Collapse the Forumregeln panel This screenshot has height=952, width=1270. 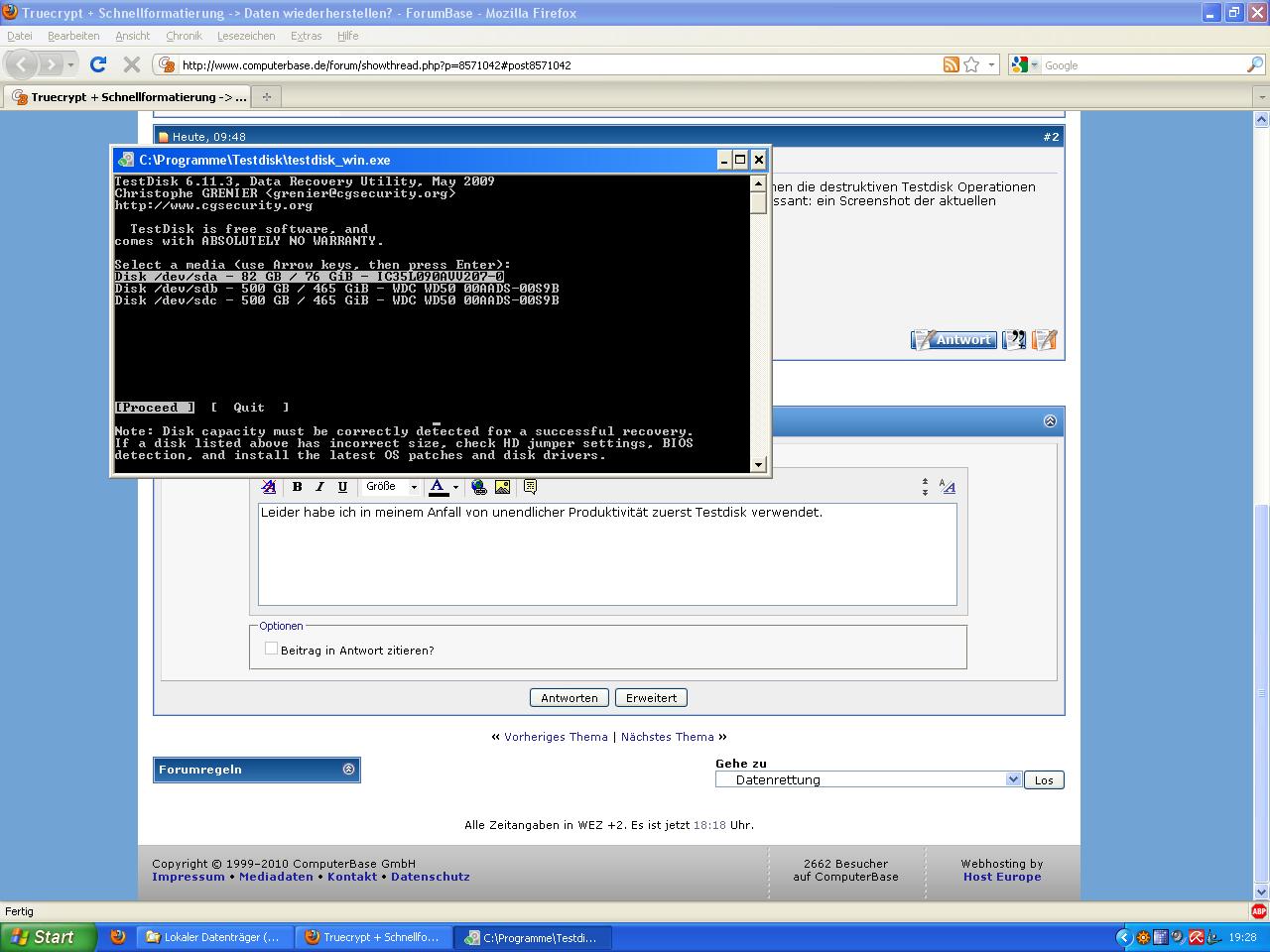pyautogui.click(x=348, y=769)
